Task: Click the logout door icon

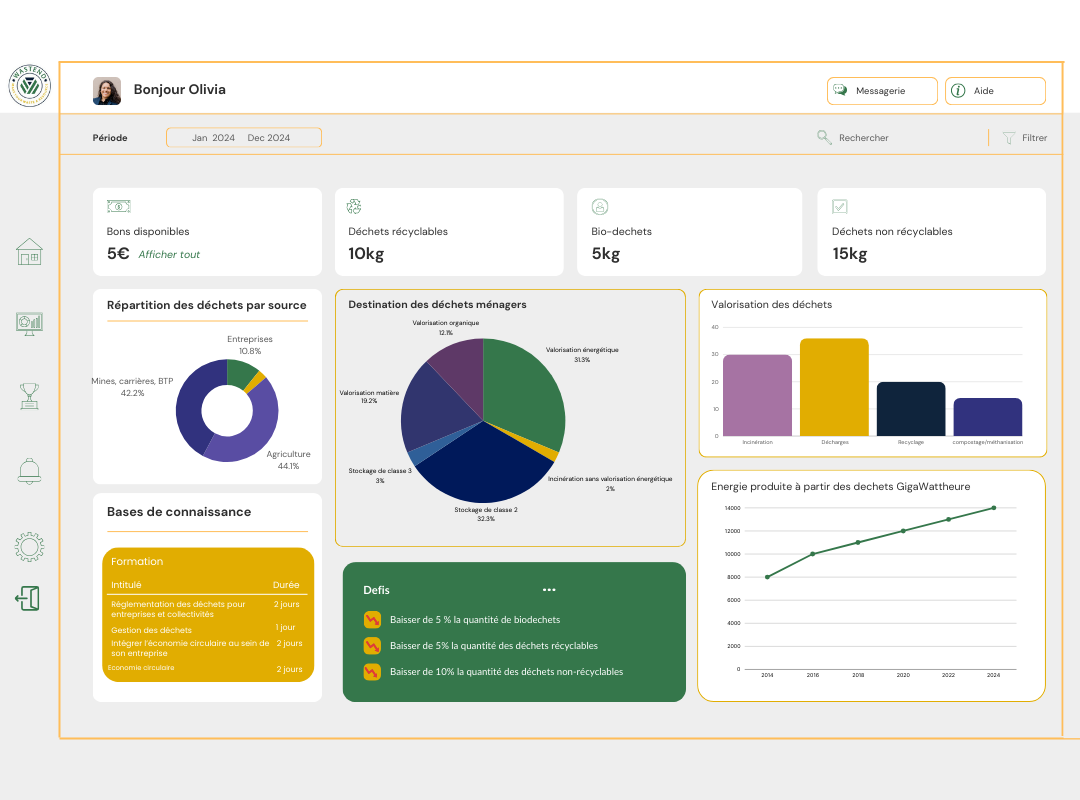Action: [x=28, y=599]
